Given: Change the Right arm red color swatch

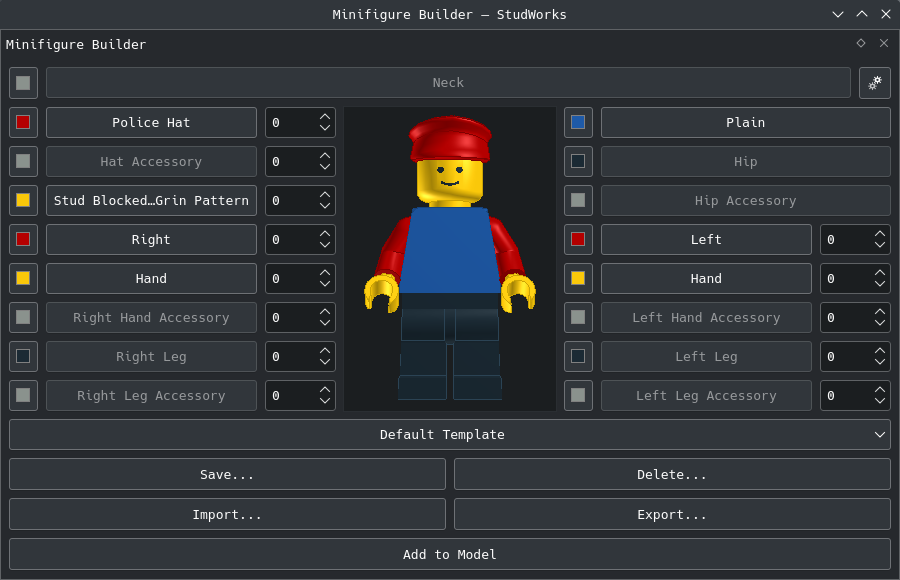Looking at the screenshot, I should (24, 239).
